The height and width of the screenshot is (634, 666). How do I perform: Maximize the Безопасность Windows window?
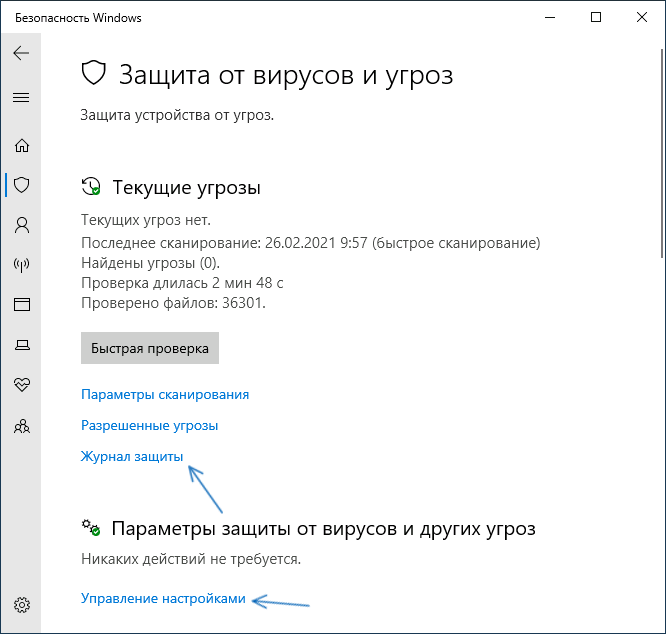click(x=596, y=17)
